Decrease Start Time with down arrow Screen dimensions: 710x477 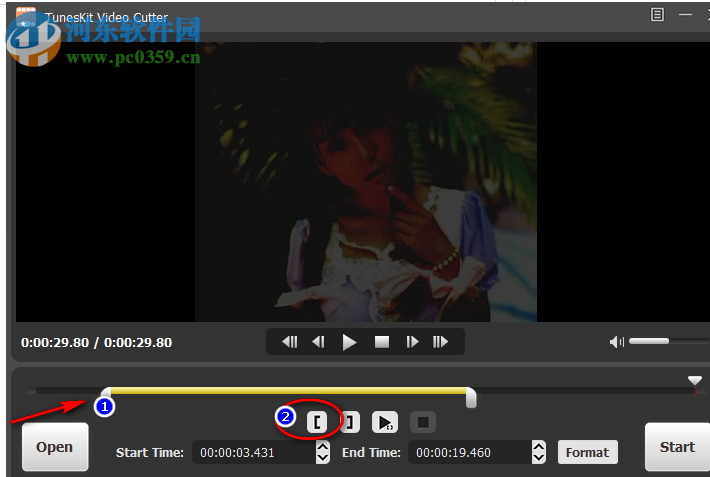pyautogui.click(x=323, y=458)
